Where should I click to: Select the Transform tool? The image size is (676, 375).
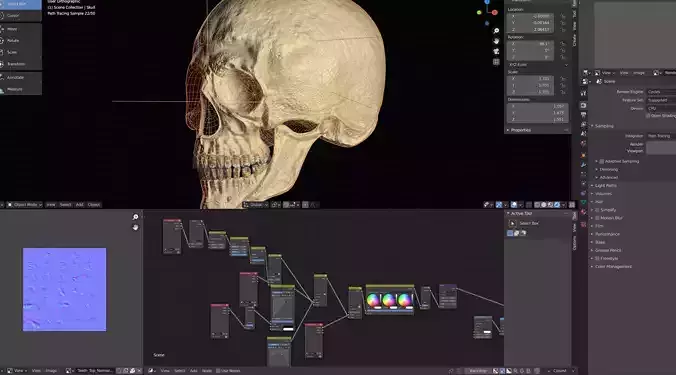point(20,64)
